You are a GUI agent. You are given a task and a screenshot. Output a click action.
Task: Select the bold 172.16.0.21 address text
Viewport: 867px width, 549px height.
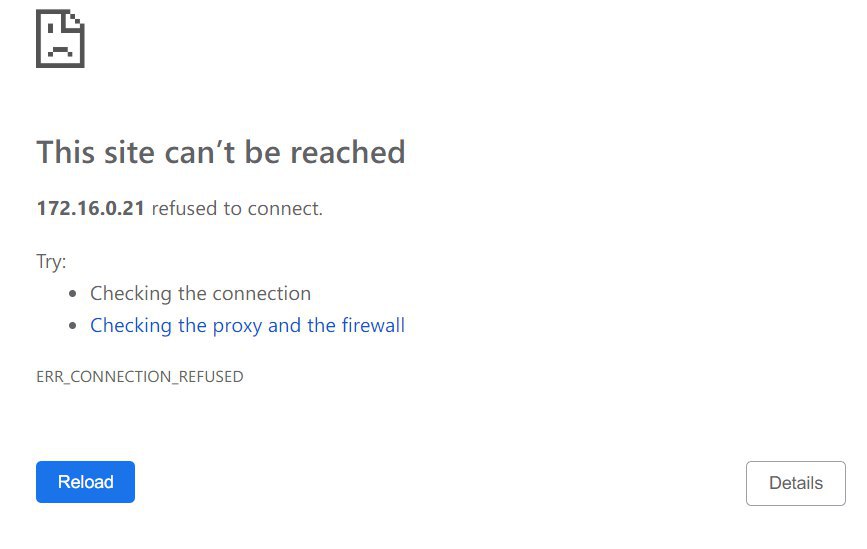pyautogui.click(x=91, y=209)
